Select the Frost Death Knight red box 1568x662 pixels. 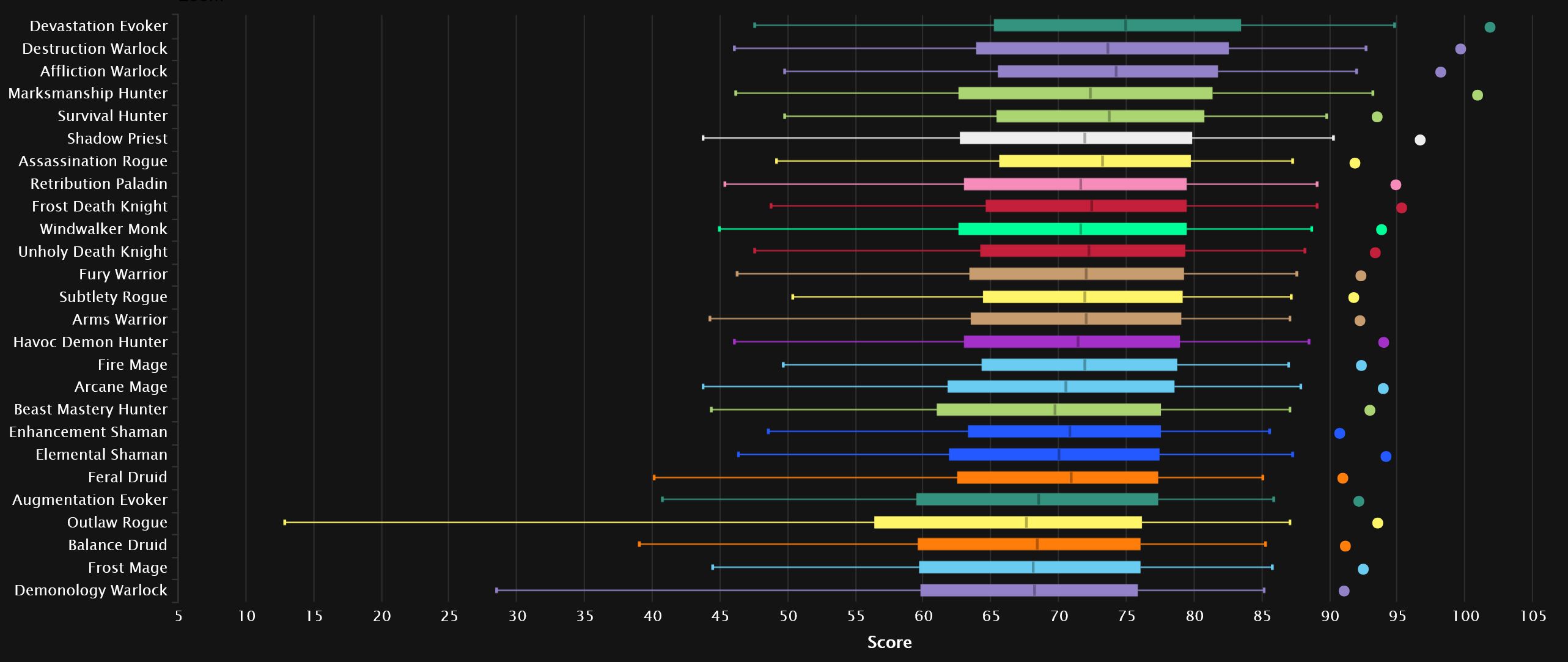tap(1086, 206)
